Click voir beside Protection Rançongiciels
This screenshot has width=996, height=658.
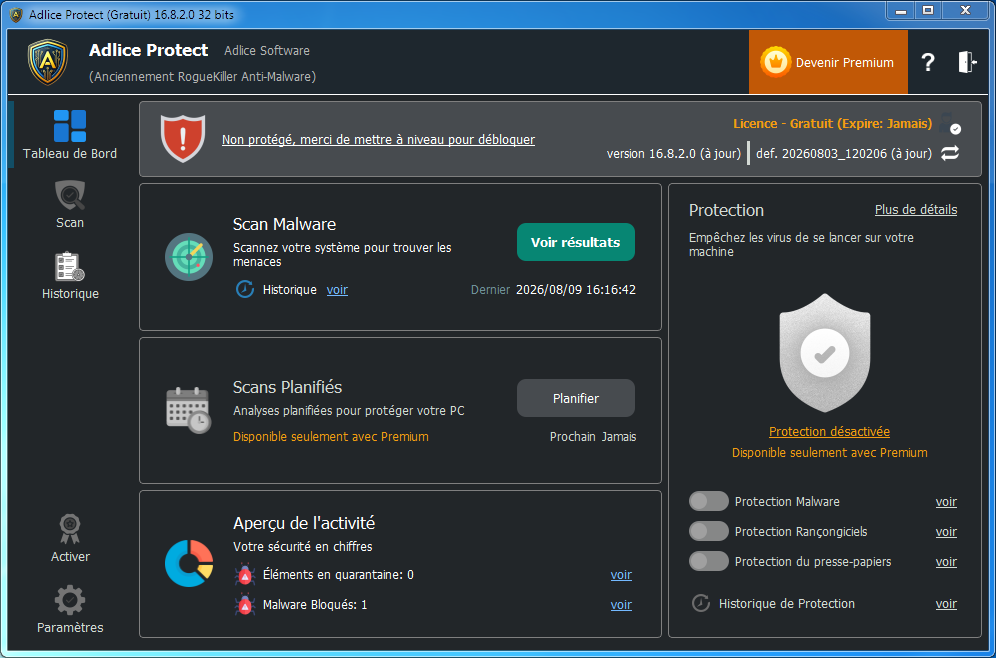coord(946,532)
